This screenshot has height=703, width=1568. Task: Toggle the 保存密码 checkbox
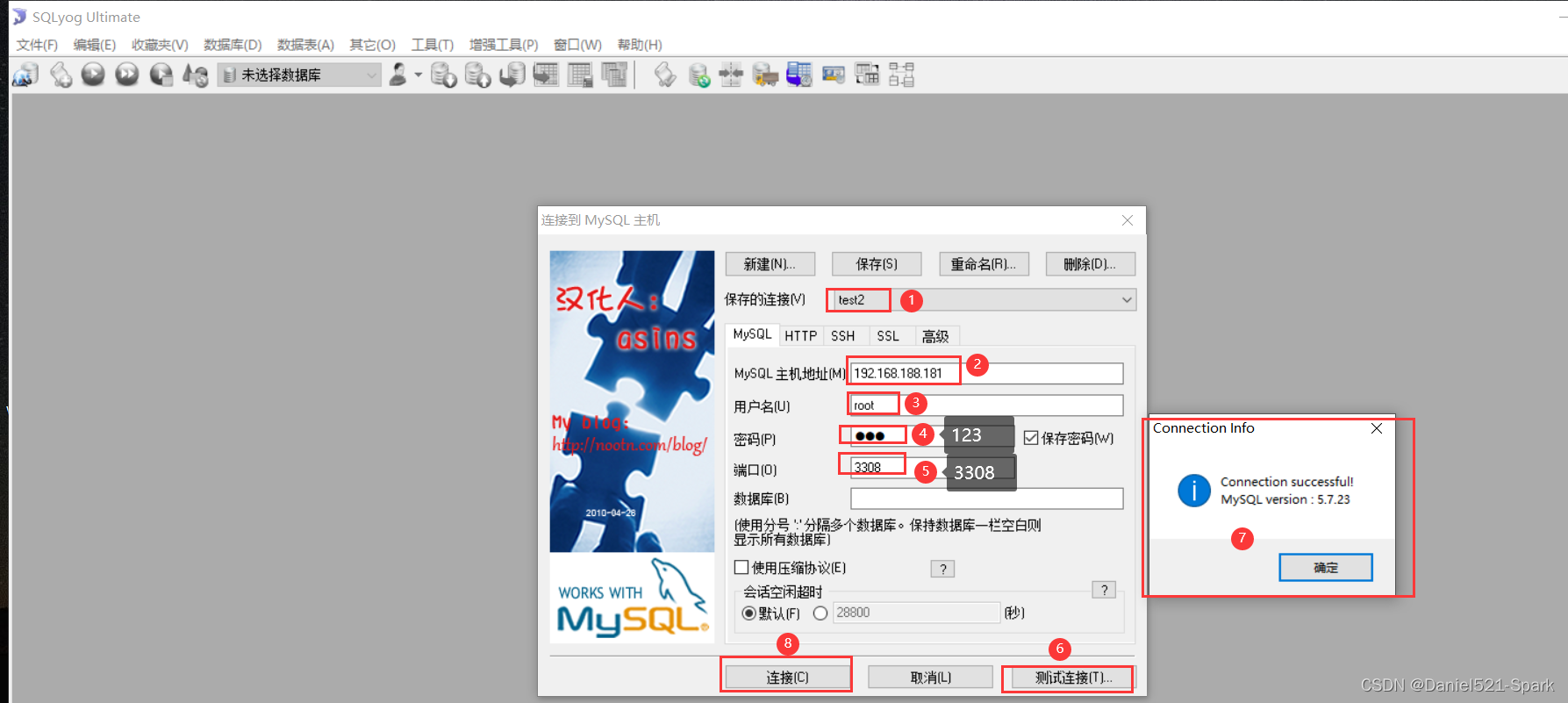(x=1031, y=438)
